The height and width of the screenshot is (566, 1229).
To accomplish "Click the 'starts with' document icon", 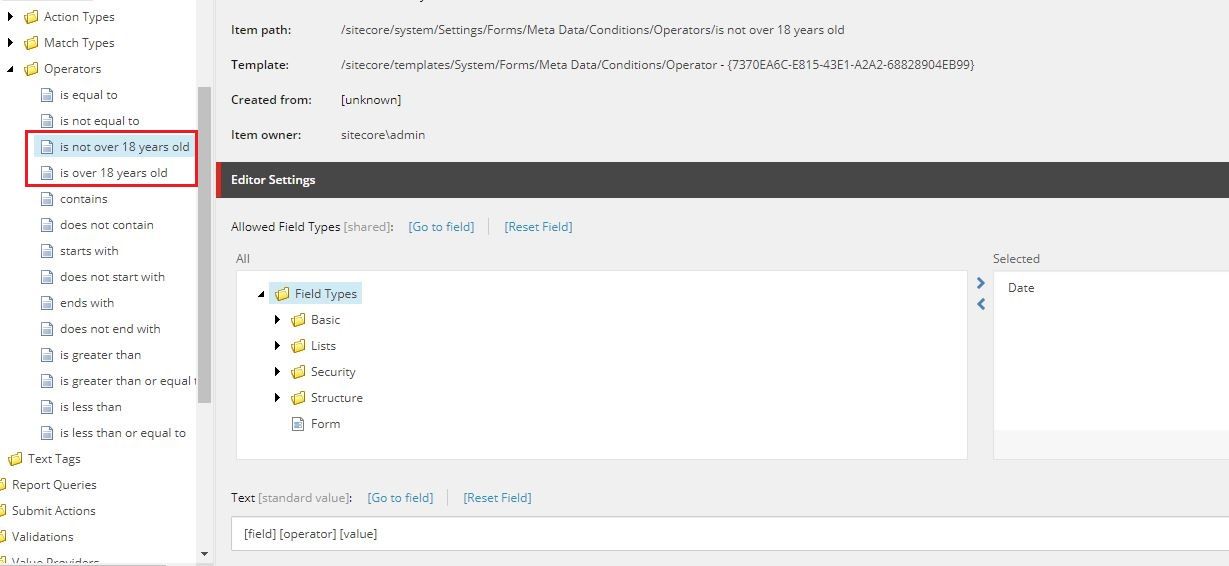I will (x=47, y=251).
